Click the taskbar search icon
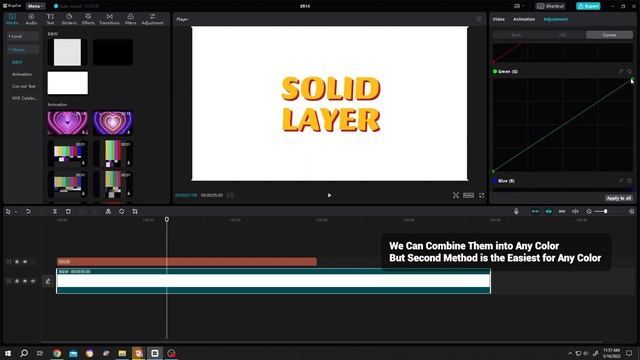 (x=24, y=353)
